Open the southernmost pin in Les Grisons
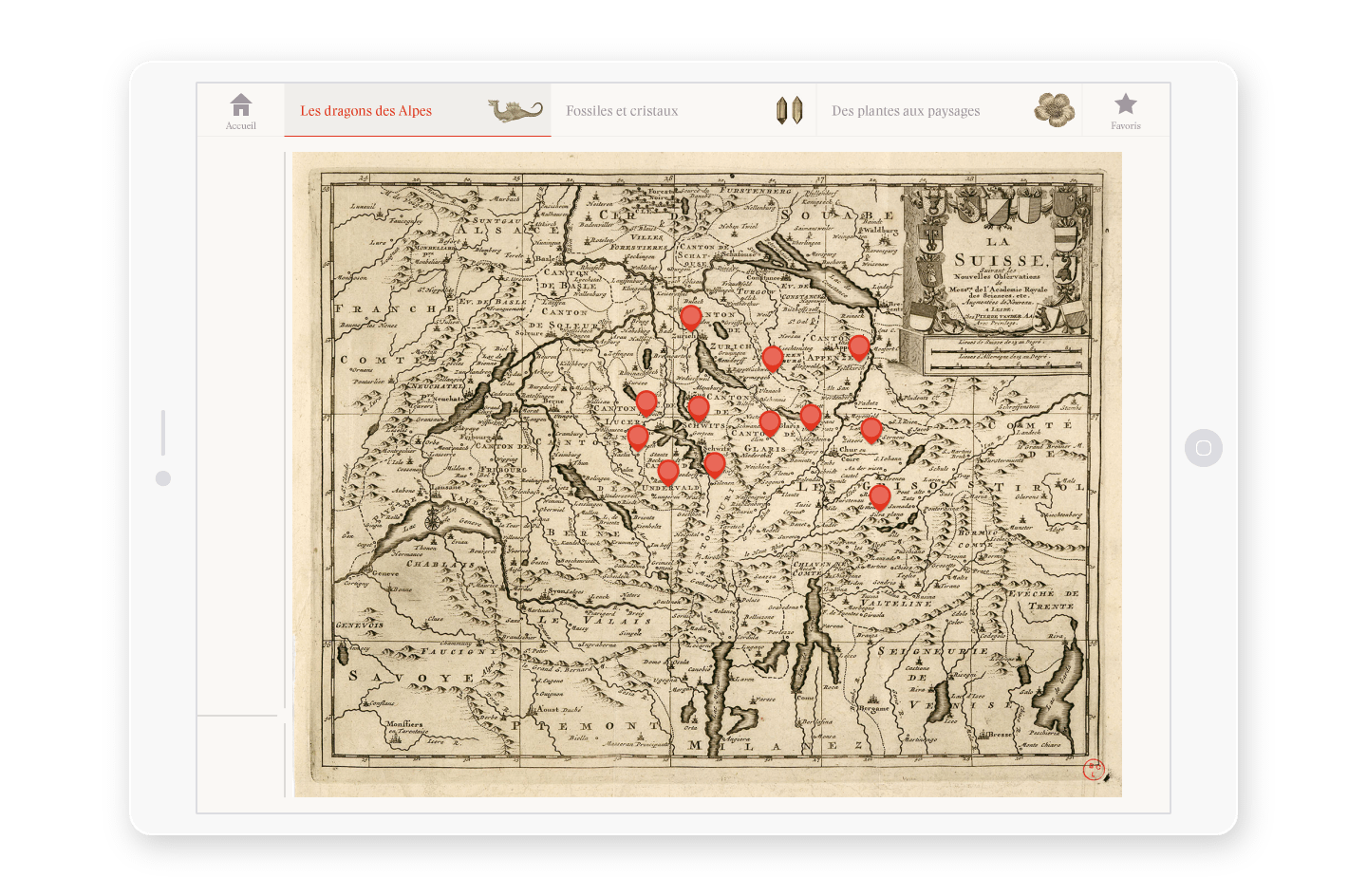The width and height of the screenshot is (1367, 896). click(x=880, y=497)
